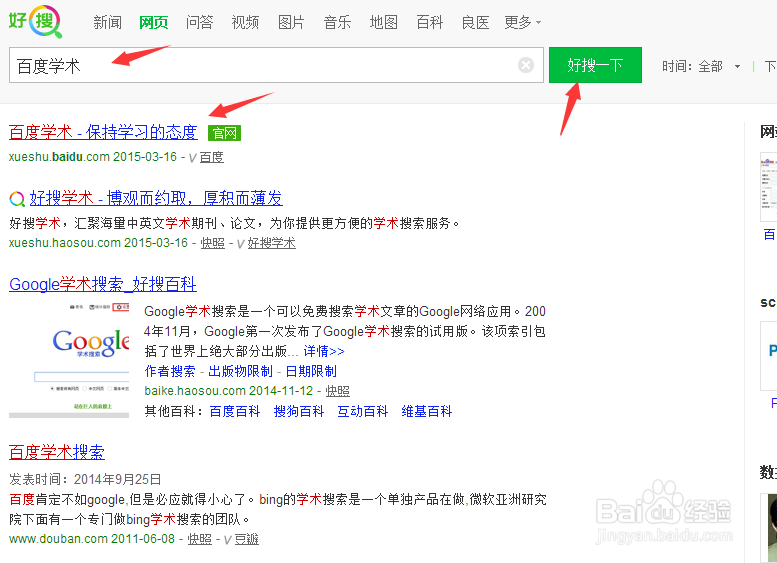Open the 日期限制 sublink
Viewport: 777px width, 563px height.
(311, 371)
